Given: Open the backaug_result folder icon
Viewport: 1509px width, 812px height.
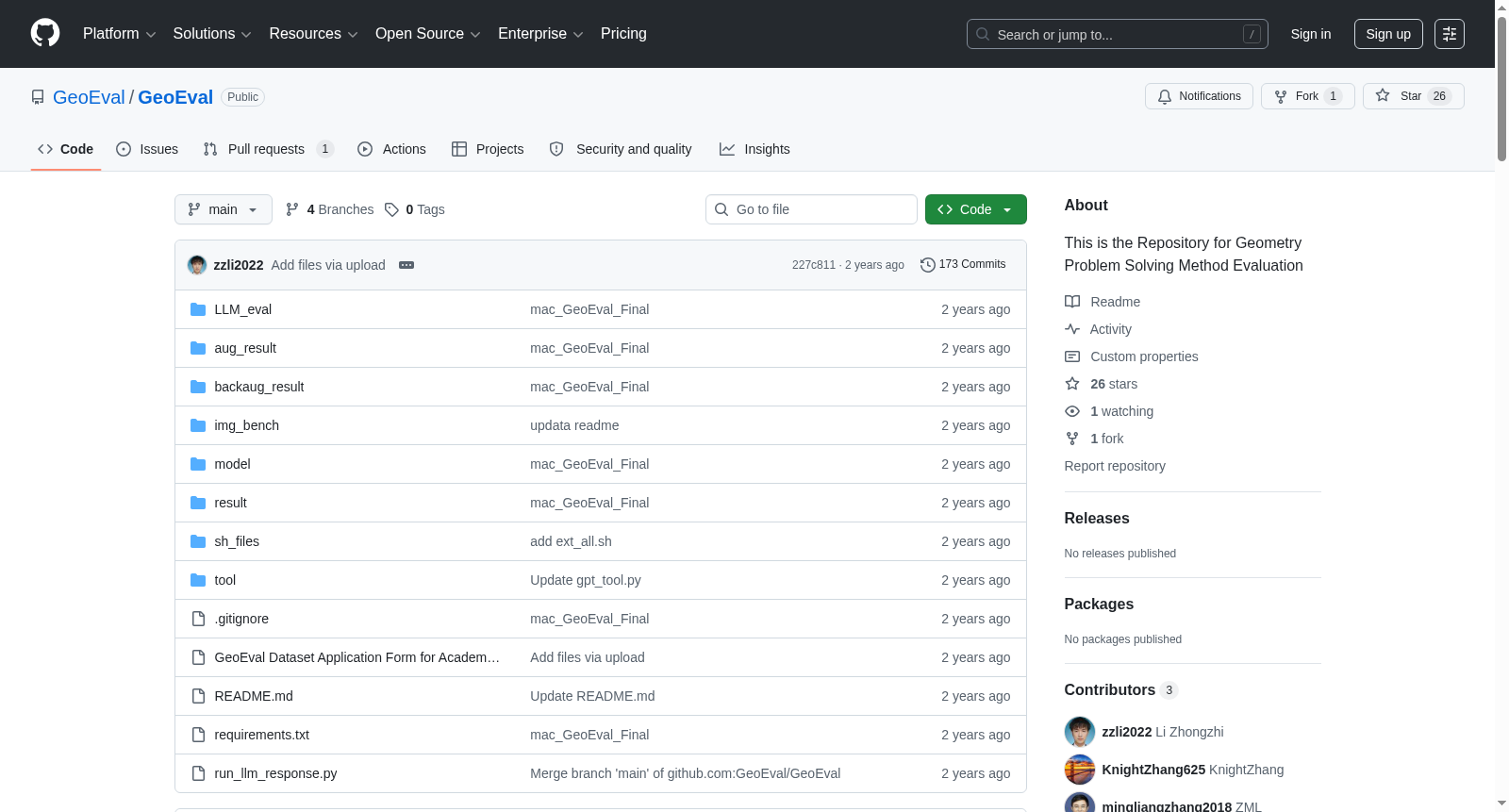Looking at the screenshot, I should 198,387.
